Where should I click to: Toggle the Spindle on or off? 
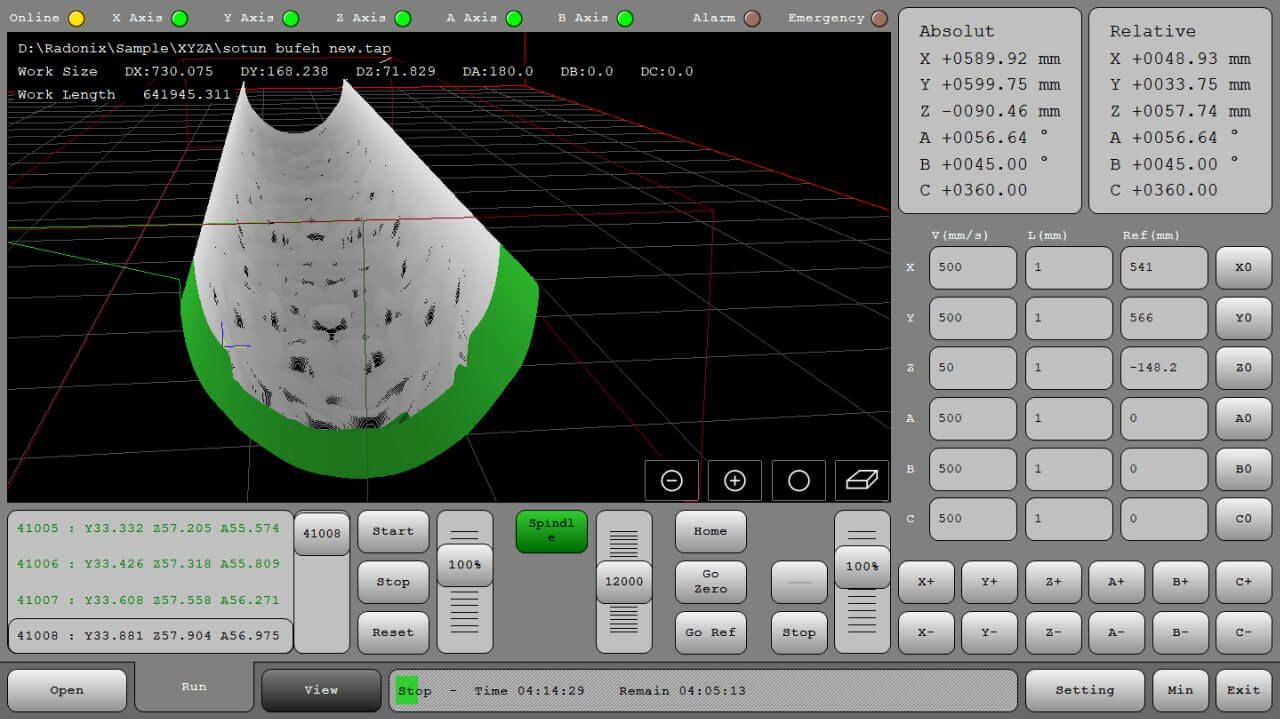pos(550,532)
